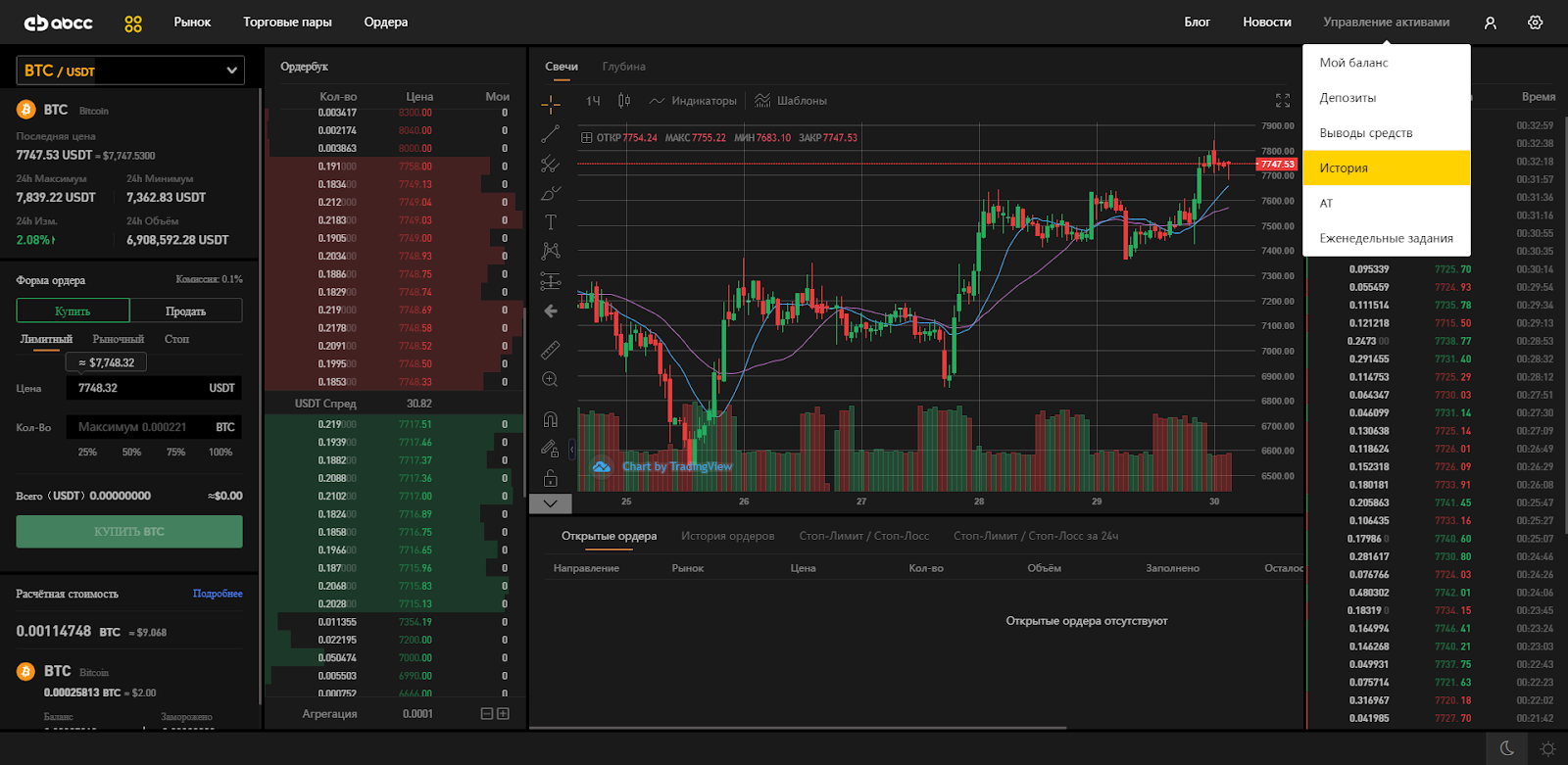Select the XABCD pattern tool

tap(551, 252)
